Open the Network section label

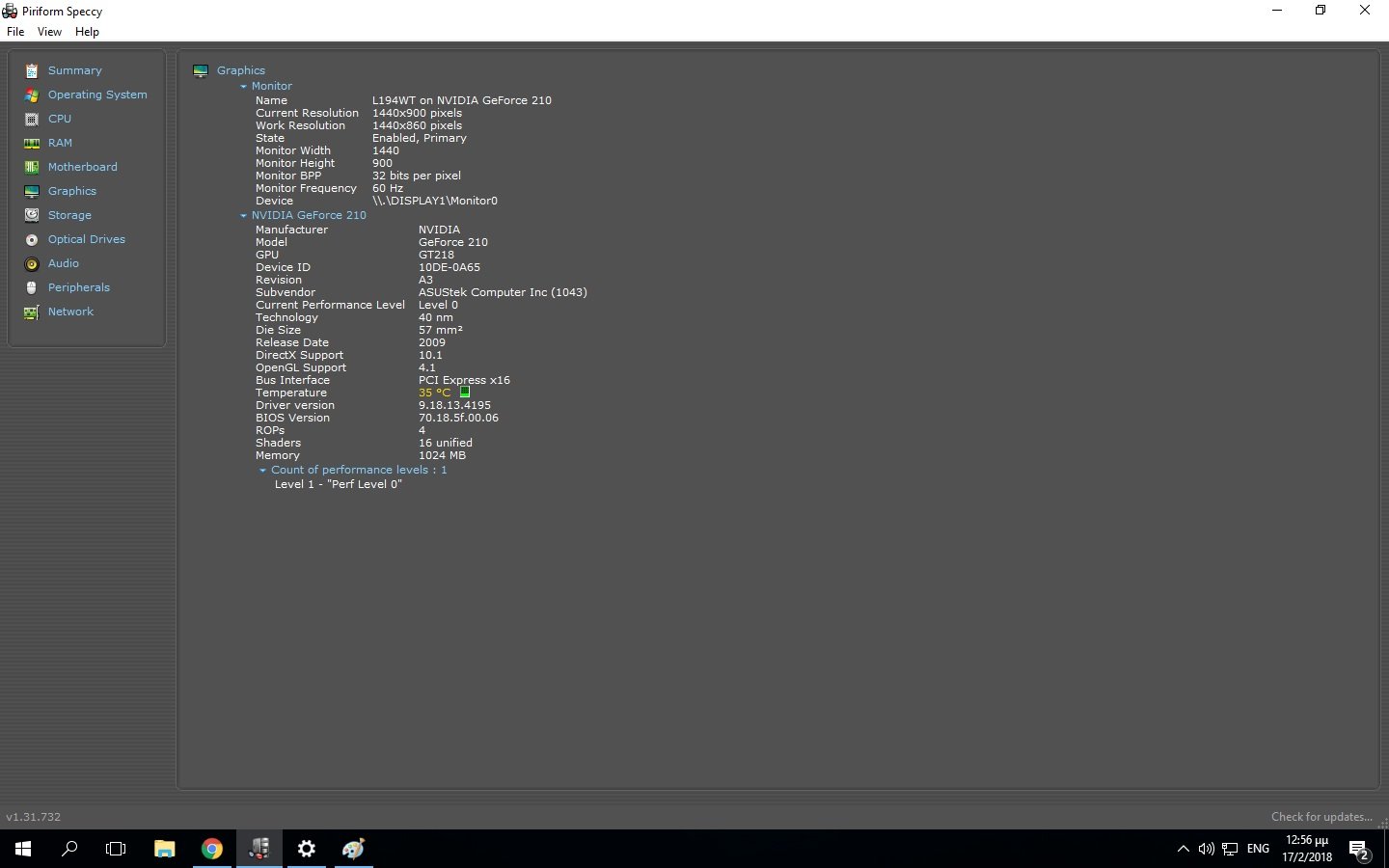[x=70, y=312]
